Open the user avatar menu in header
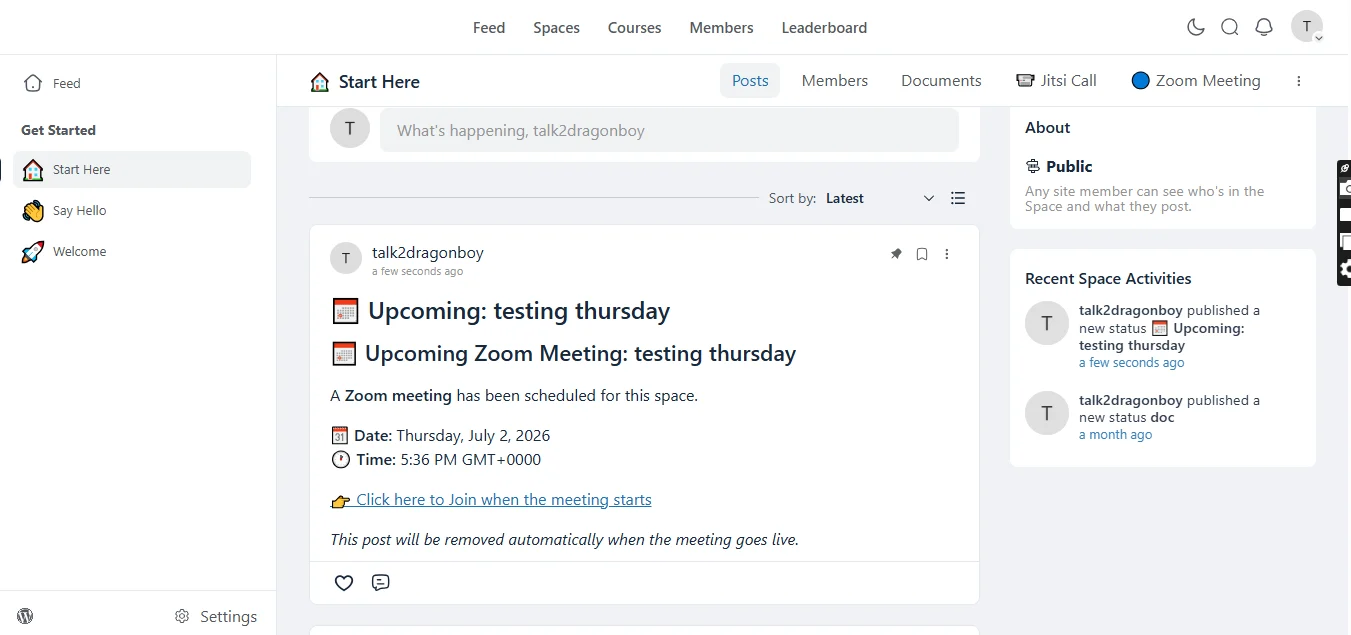This screenshot has height=635, width=1351. pyautogui.click(x=1307, y=27)
